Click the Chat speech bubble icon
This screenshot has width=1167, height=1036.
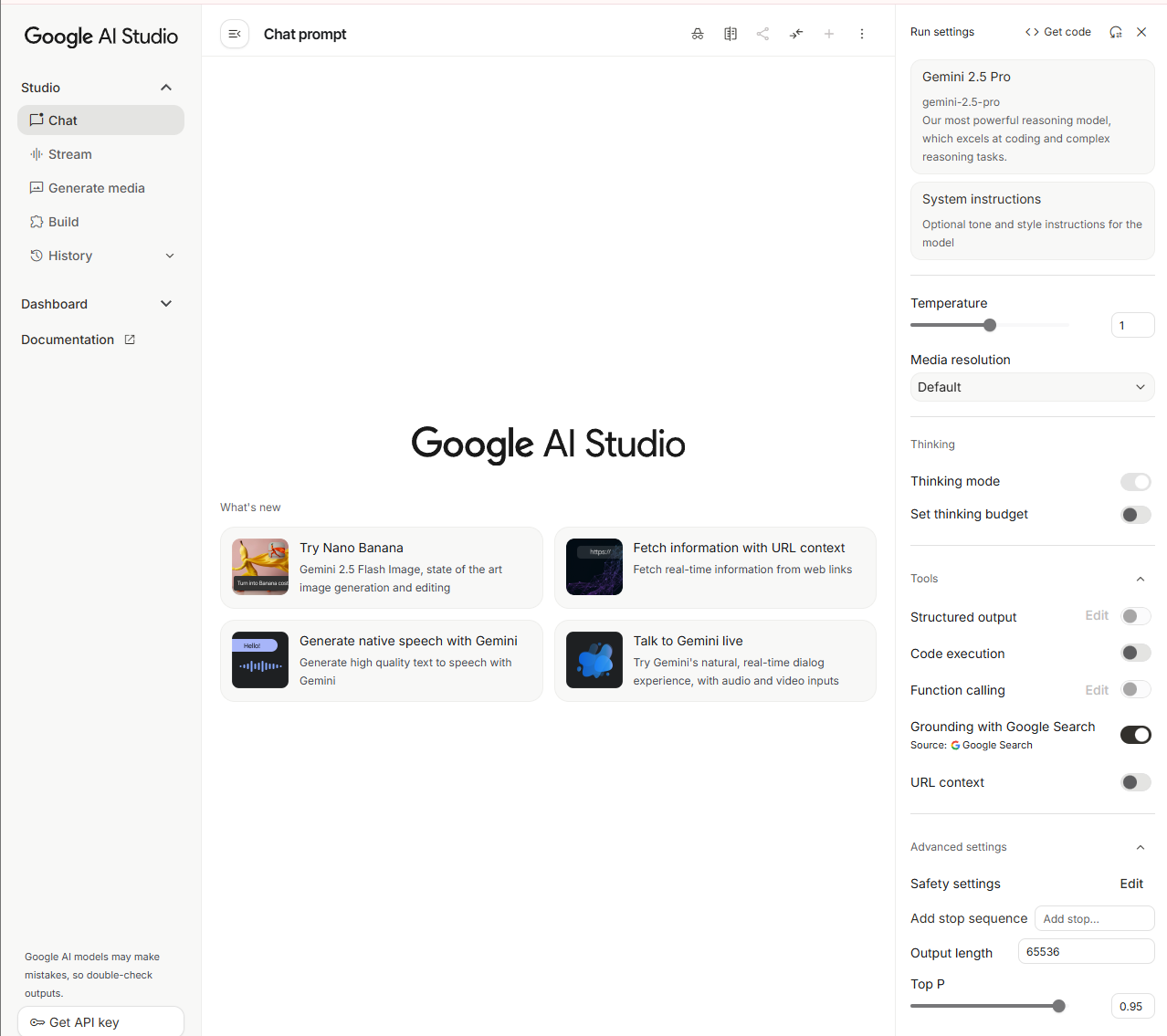tap(37, 120)
